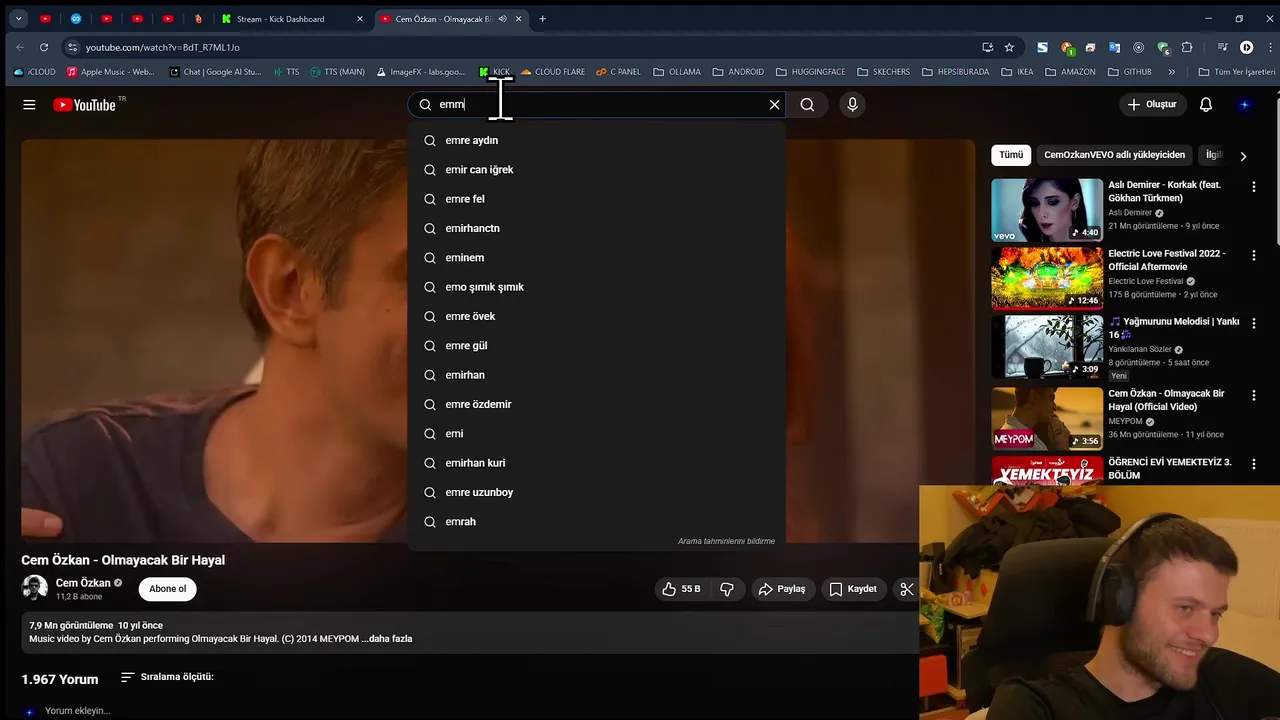Open the notifications bell

tap(1206, 104)
